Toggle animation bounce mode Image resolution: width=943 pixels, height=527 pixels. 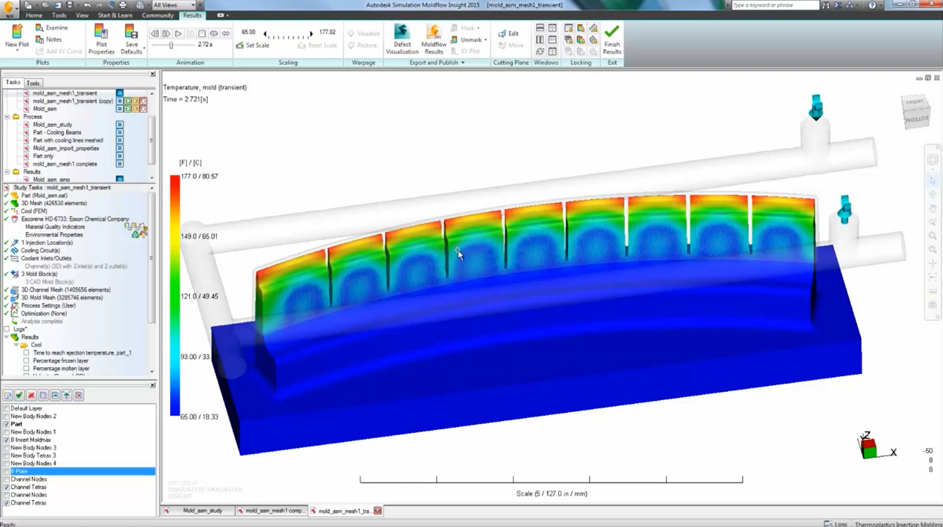[x=226, y=34]
